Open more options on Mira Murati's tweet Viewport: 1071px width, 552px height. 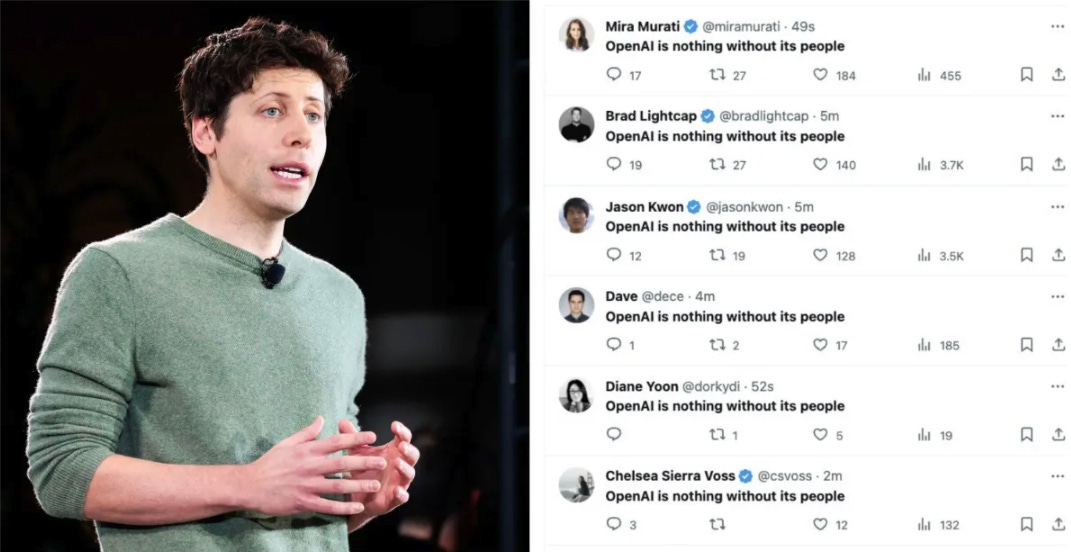coord(1057,27)
